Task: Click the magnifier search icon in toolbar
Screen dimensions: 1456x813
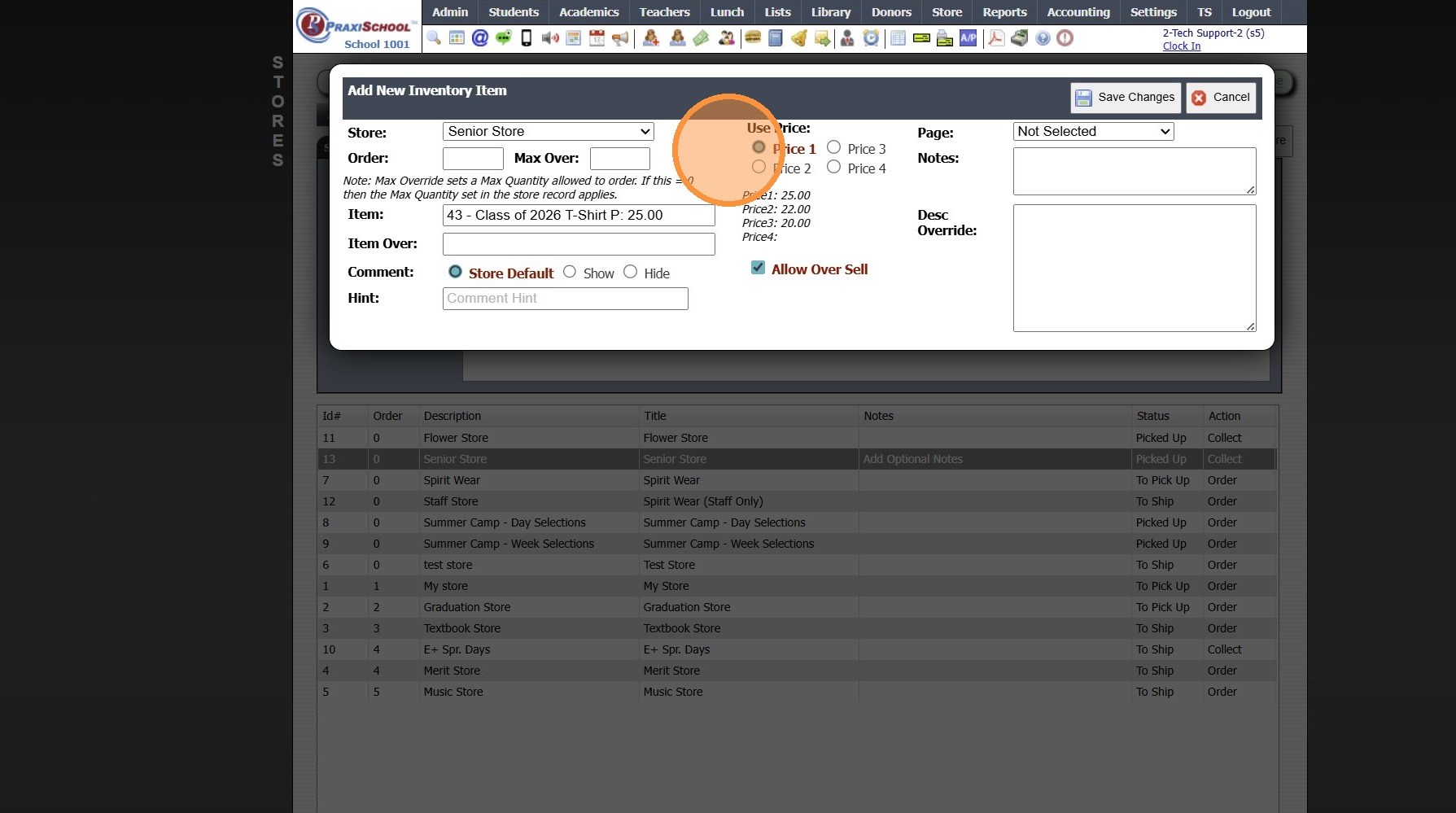Action: 434,38
